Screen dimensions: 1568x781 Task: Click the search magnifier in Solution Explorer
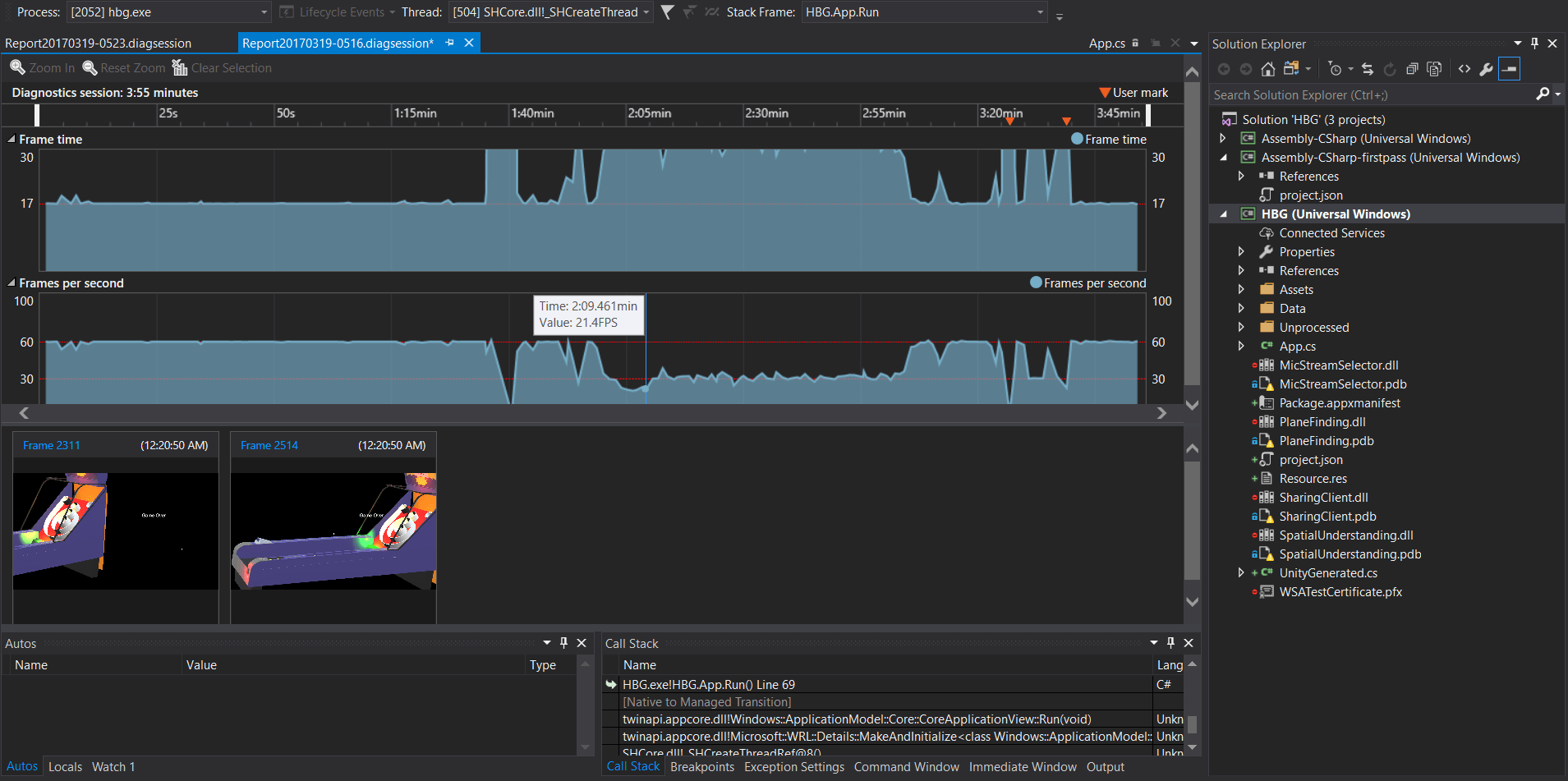[x=1544, y=94]
